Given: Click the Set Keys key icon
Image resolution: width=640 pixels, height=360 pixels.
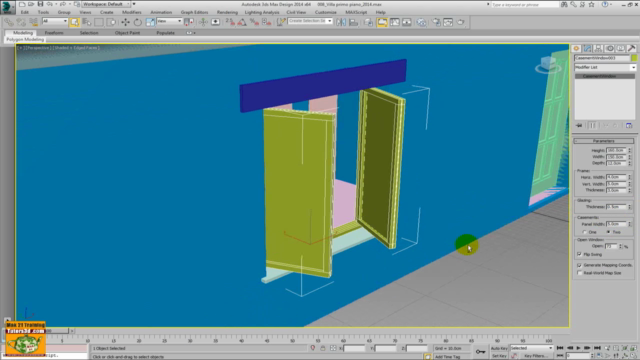Looking at the screenshot, I should pyautogui.click(x=480, y=351).
